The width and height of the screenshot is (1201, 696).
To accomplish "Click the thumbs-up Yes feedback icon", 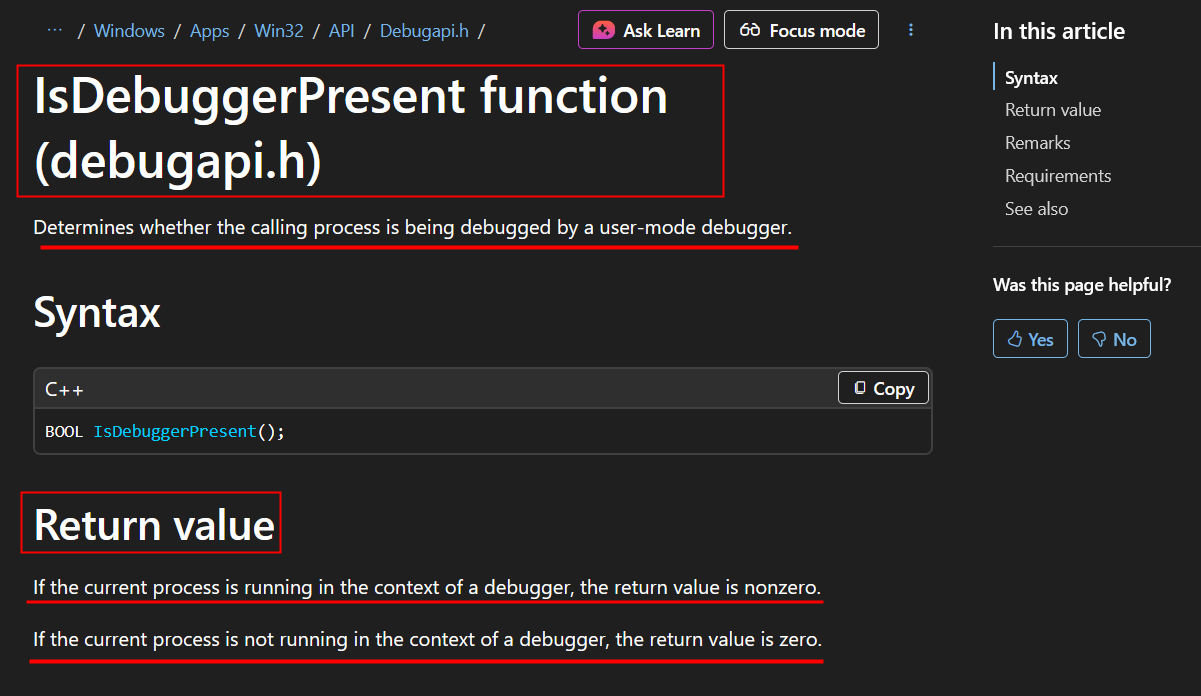I will 1015,340.
